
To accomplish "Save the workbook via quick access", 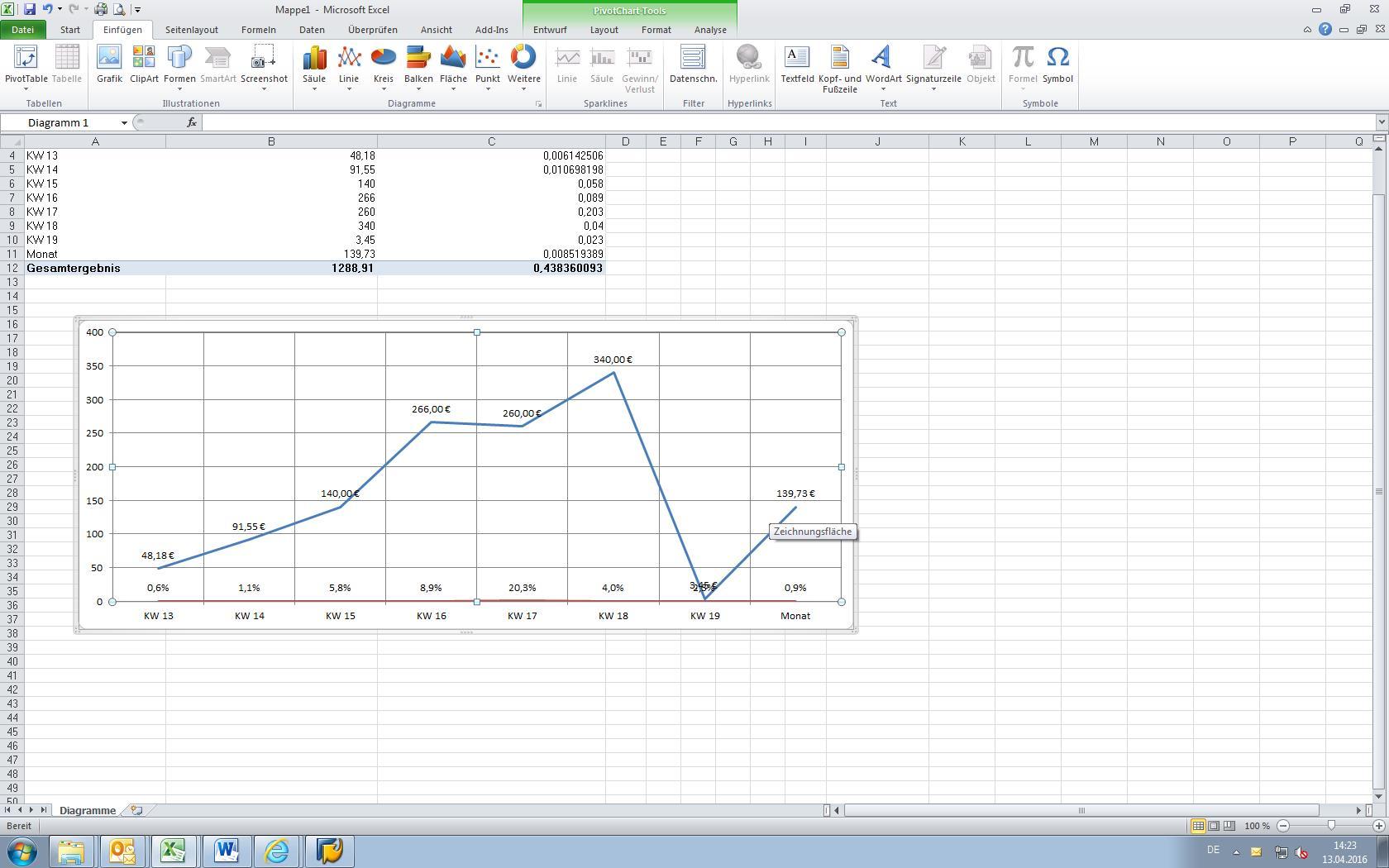I will 30,9.
